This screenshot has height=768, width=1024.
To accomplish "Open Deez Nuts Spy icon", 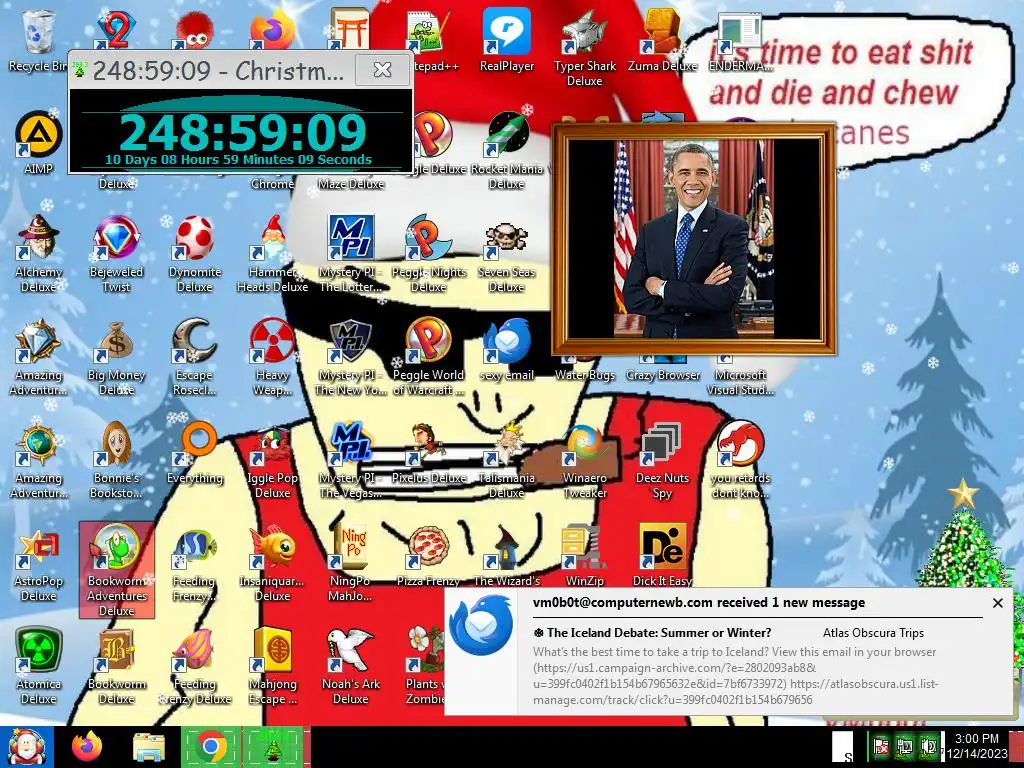I will [x=662, y=460].
